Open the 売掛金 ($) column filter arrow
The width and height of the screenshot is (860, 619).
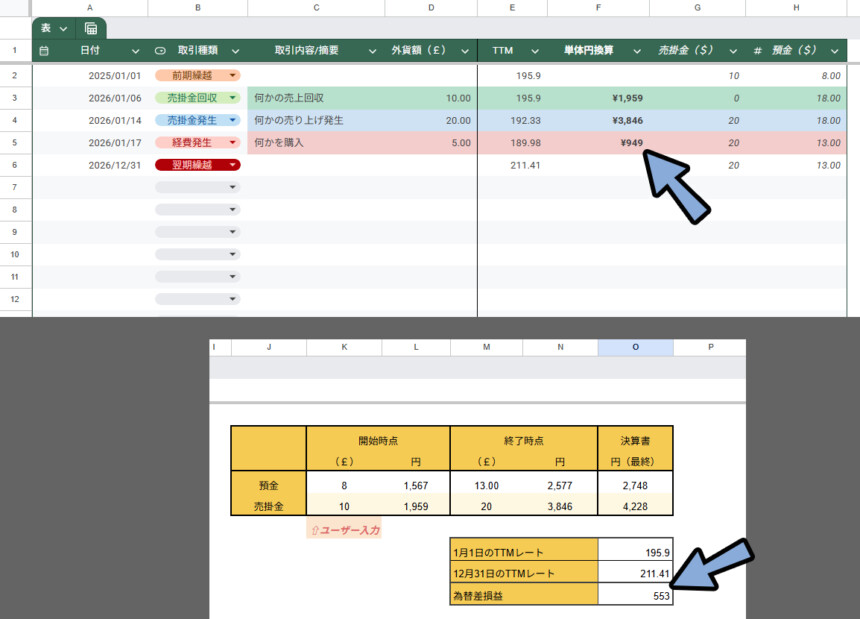pyautogui.click(x=733, y=50)
